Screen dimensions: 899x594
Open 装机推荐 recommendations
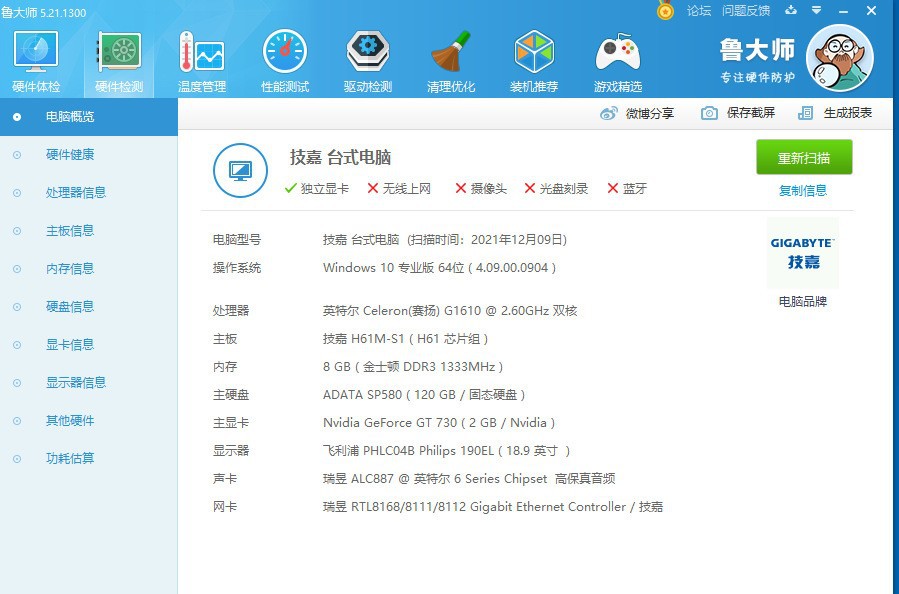tap(534, 58)
